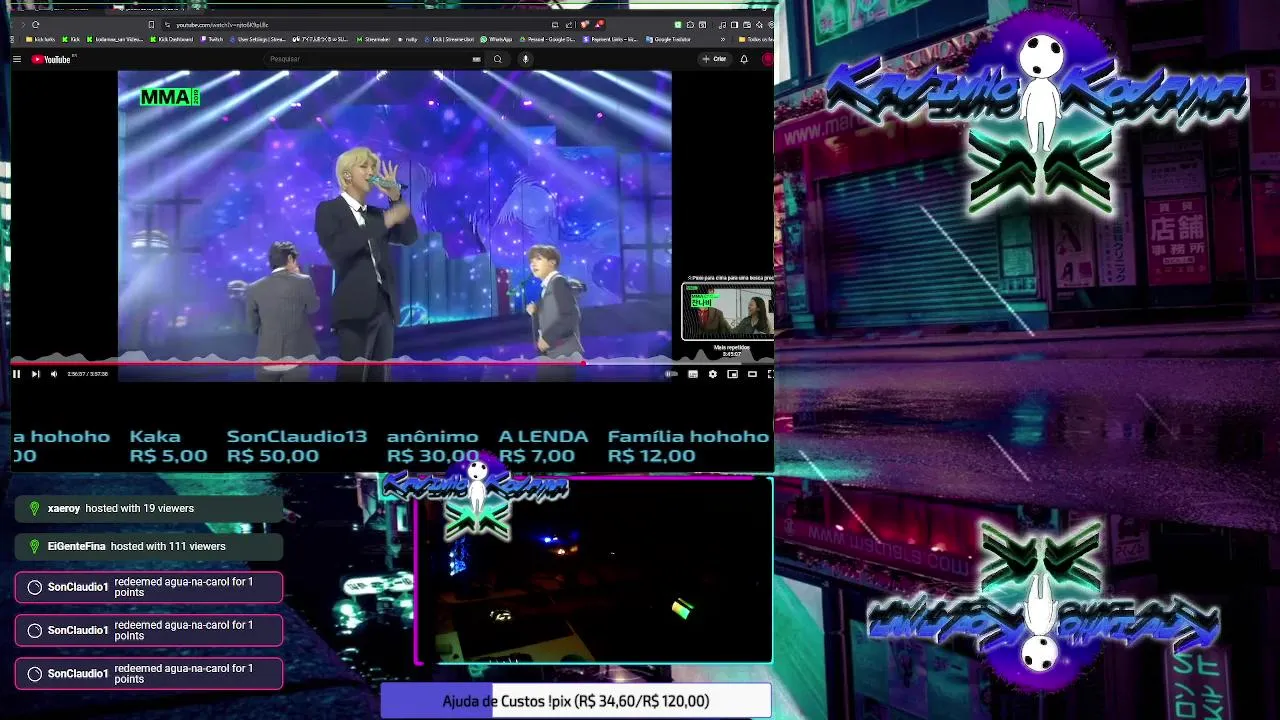Select SonClaudio13 R$ 50,00 donation
The height and width of the screenshot is (720, 1280).
point(297,446)
